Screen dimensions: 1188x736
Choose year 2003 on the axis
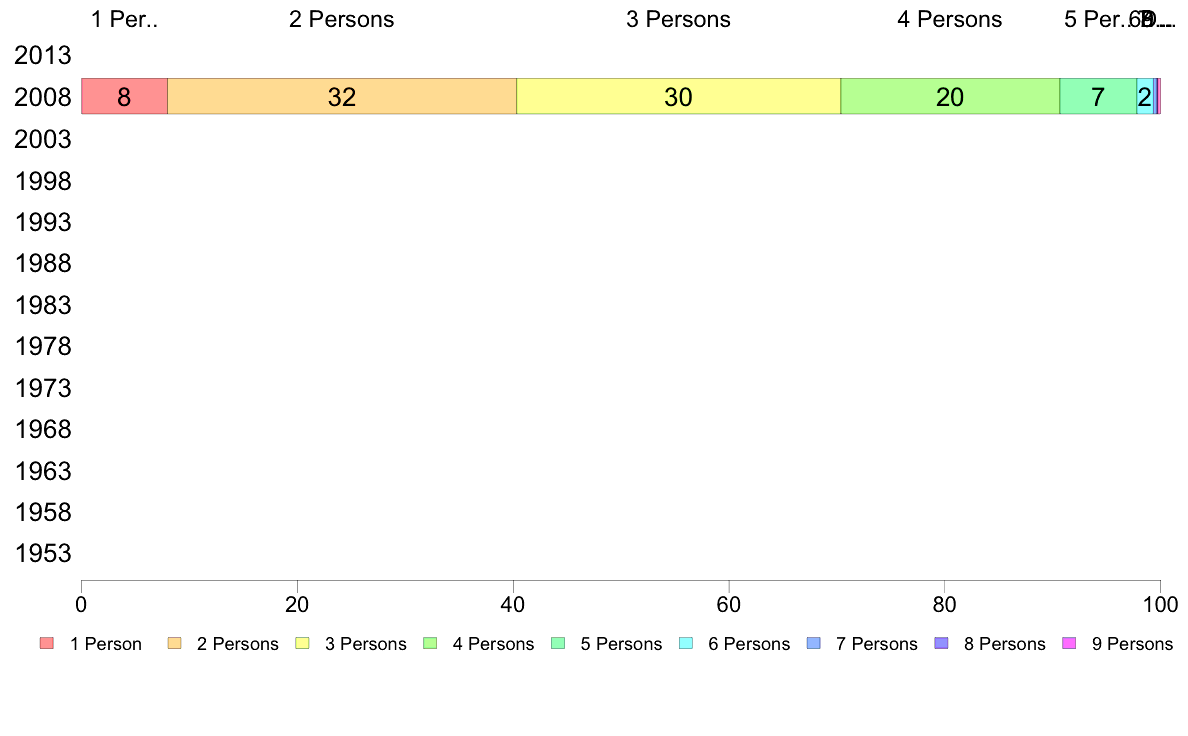point(43,139)
